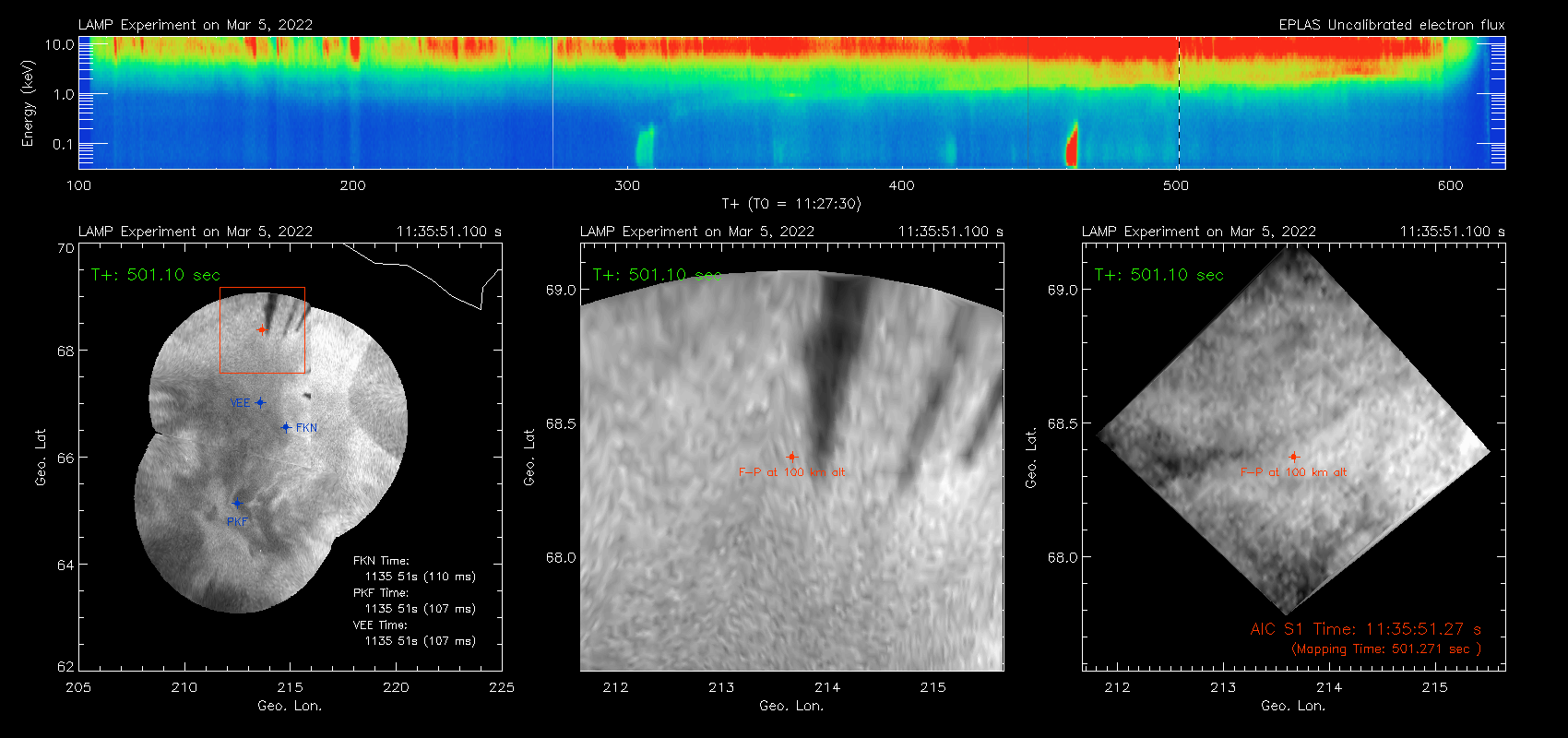Click the green low-energy burst near T+ 305
Viewport: 1568px width, 738px height.
[645, 146]
